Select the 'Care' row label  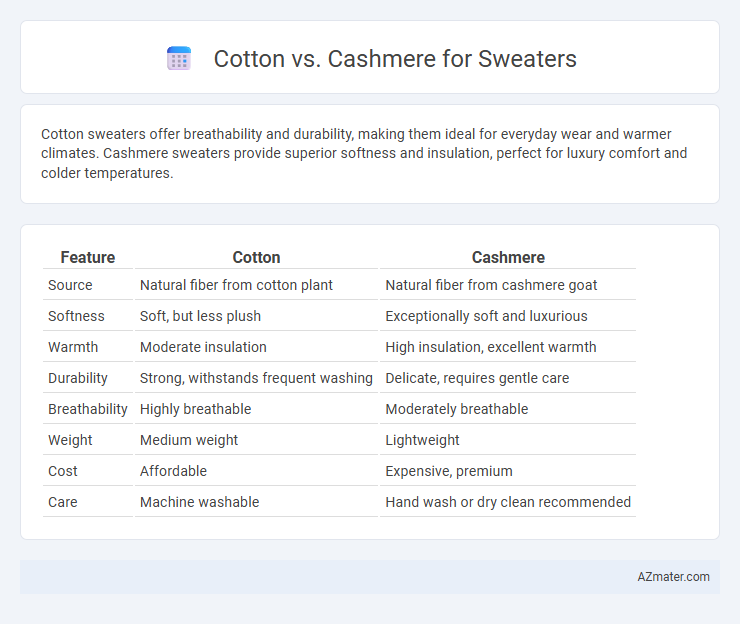tap(63, 502)
